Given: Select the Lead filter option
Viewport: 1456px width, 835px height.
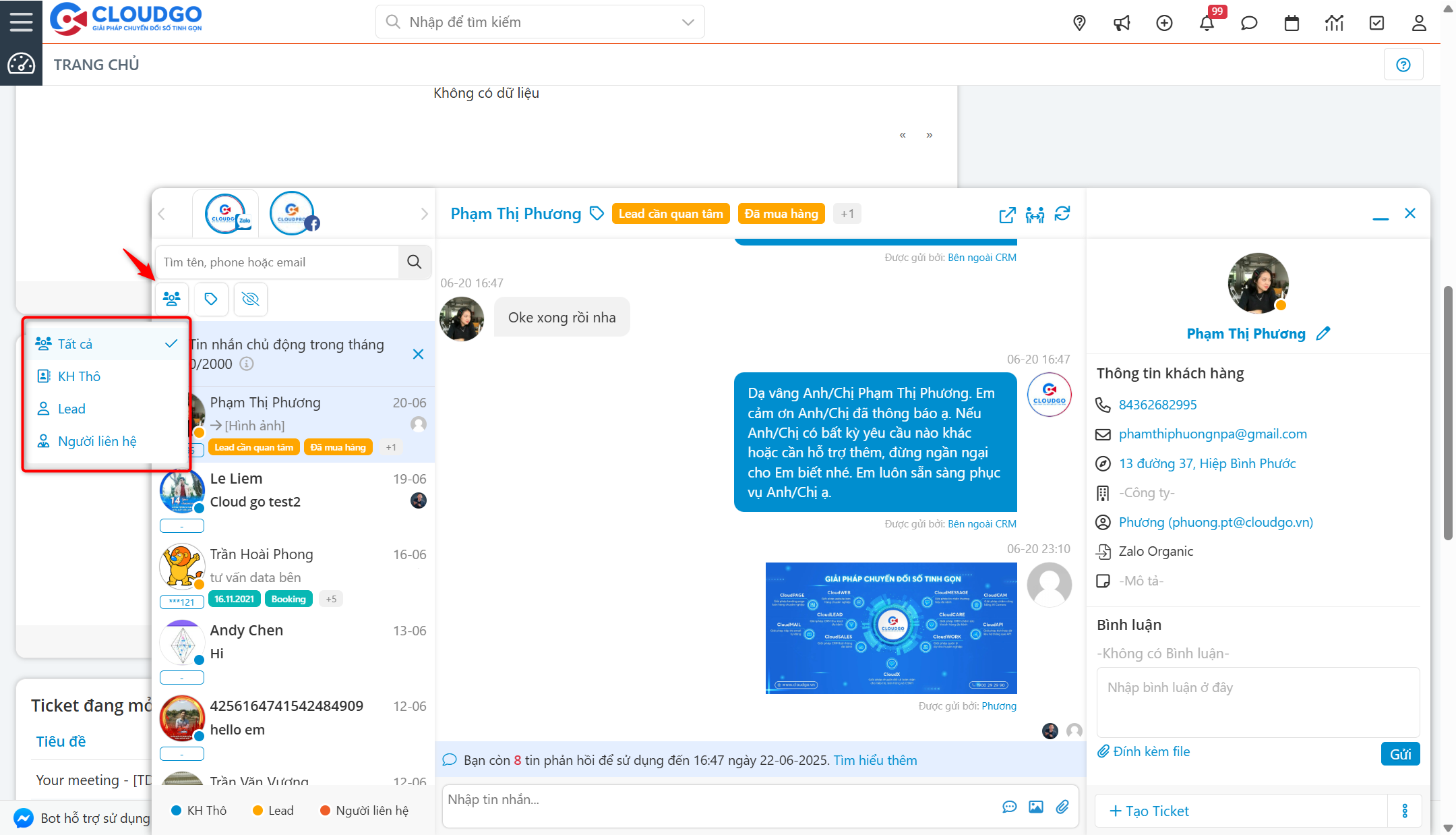Looking at the screenshot, I should pos(71,409).
